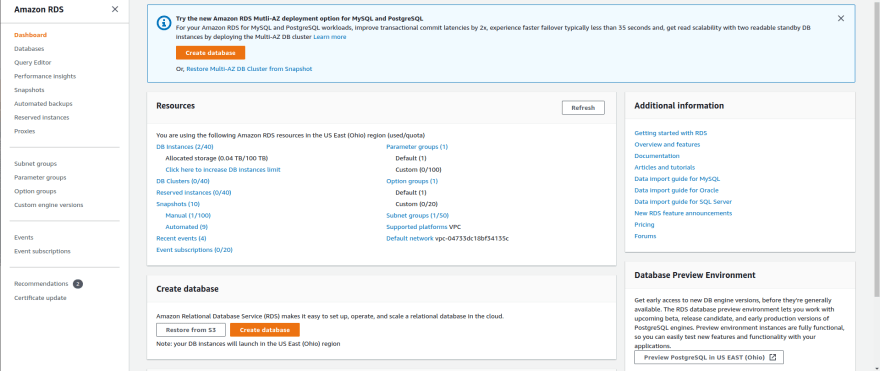
Task: Click the info icon in the banner
Action: tap(163, 22)
